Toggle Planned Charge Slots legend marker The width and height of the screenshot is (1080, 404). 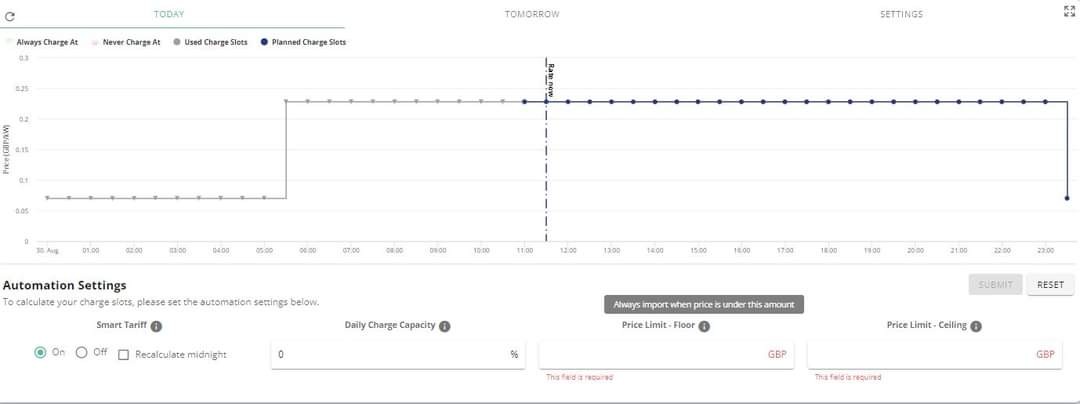point(264,43)
